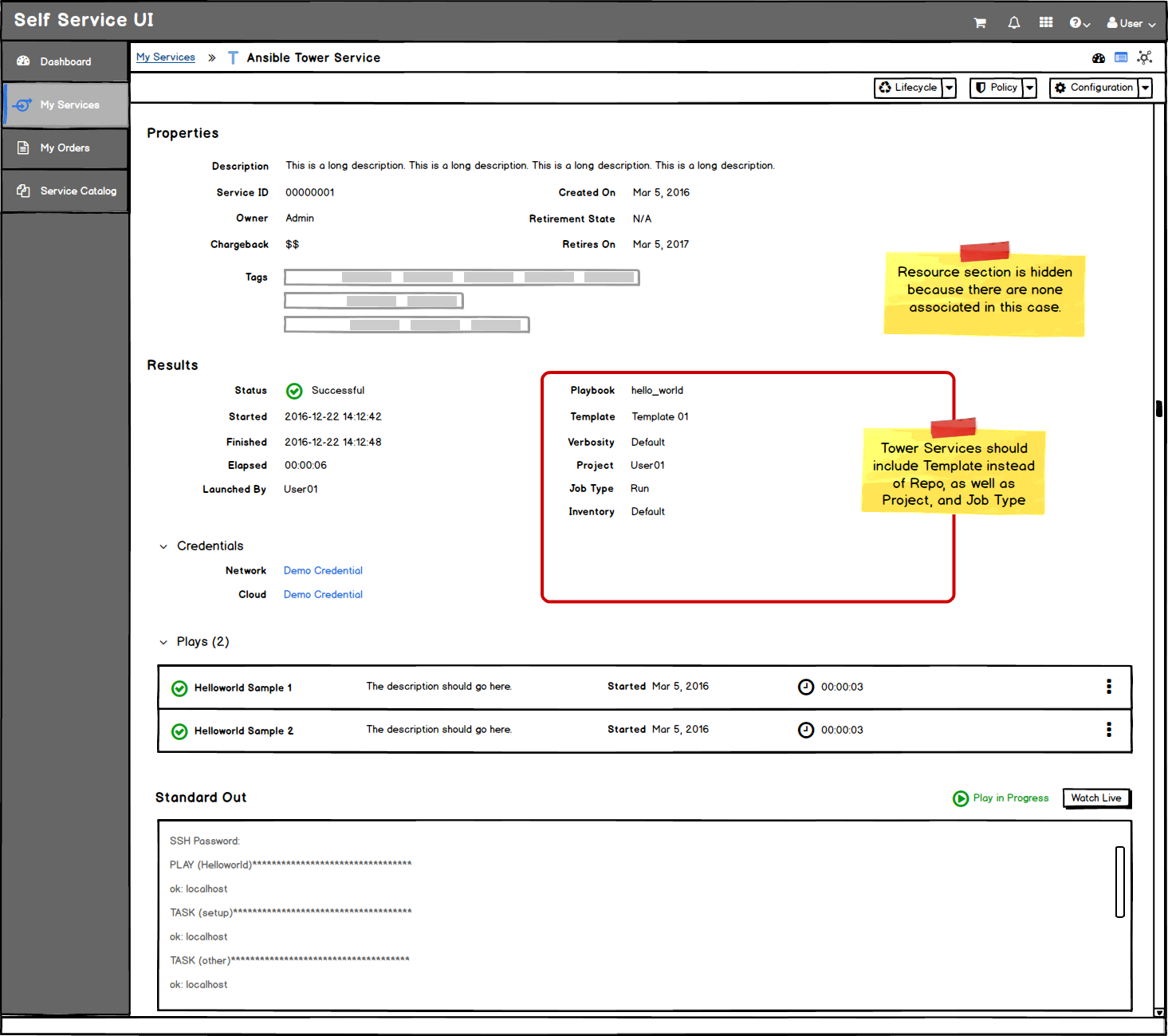
Task: Select the Launched By User01 value
Action: [x=301, y=489]
